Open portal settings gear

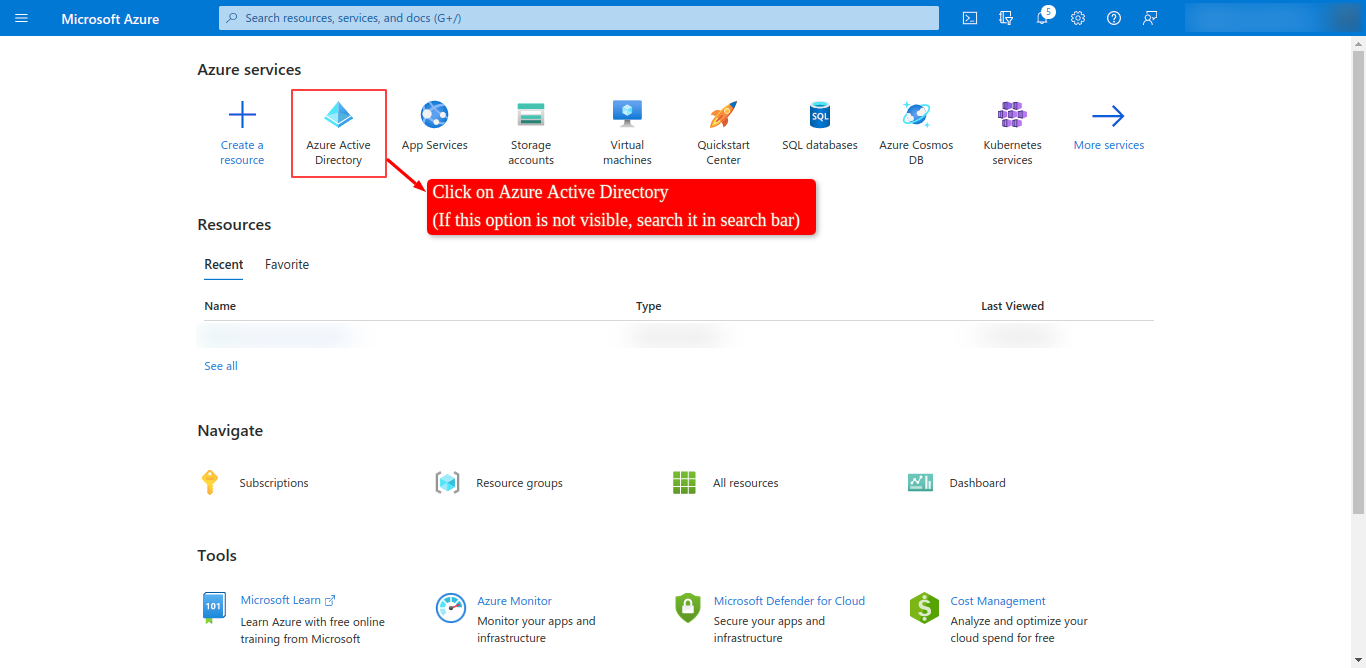(x=1078, y=18)
